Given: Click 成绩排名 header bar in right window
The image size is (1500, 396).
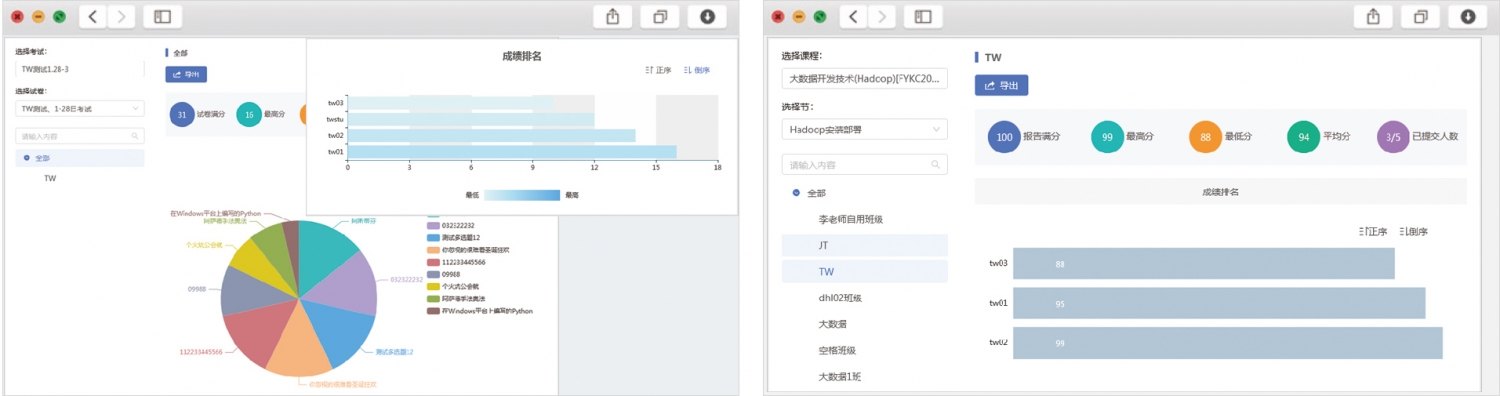Looking at the screenshot, I should point(1220,191).
